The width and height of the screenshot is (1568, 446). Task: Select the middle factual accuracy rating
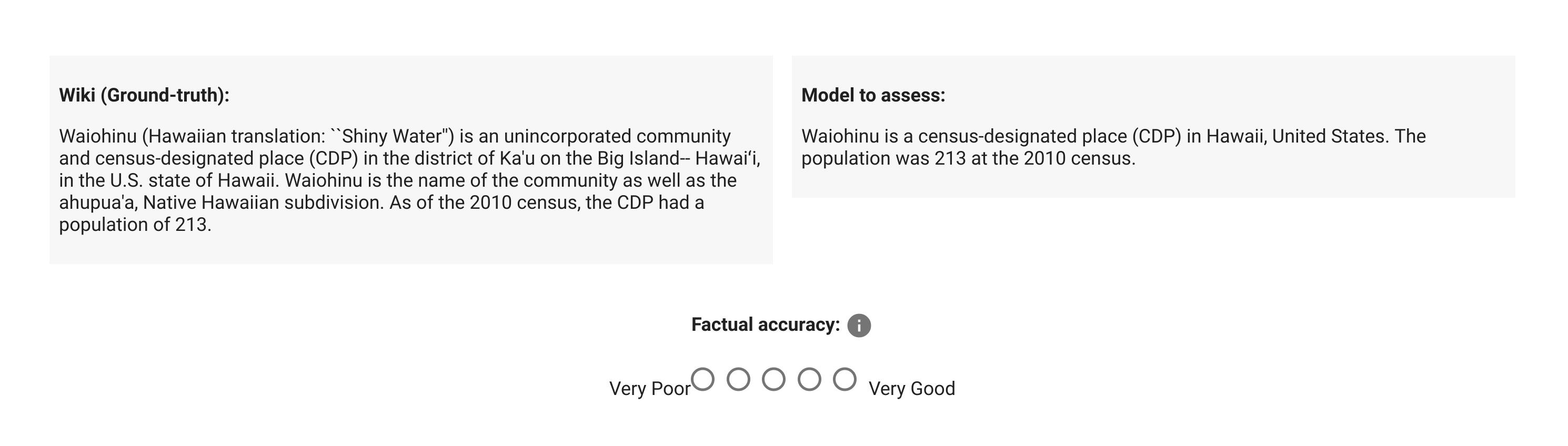click(x=773, y=379)
